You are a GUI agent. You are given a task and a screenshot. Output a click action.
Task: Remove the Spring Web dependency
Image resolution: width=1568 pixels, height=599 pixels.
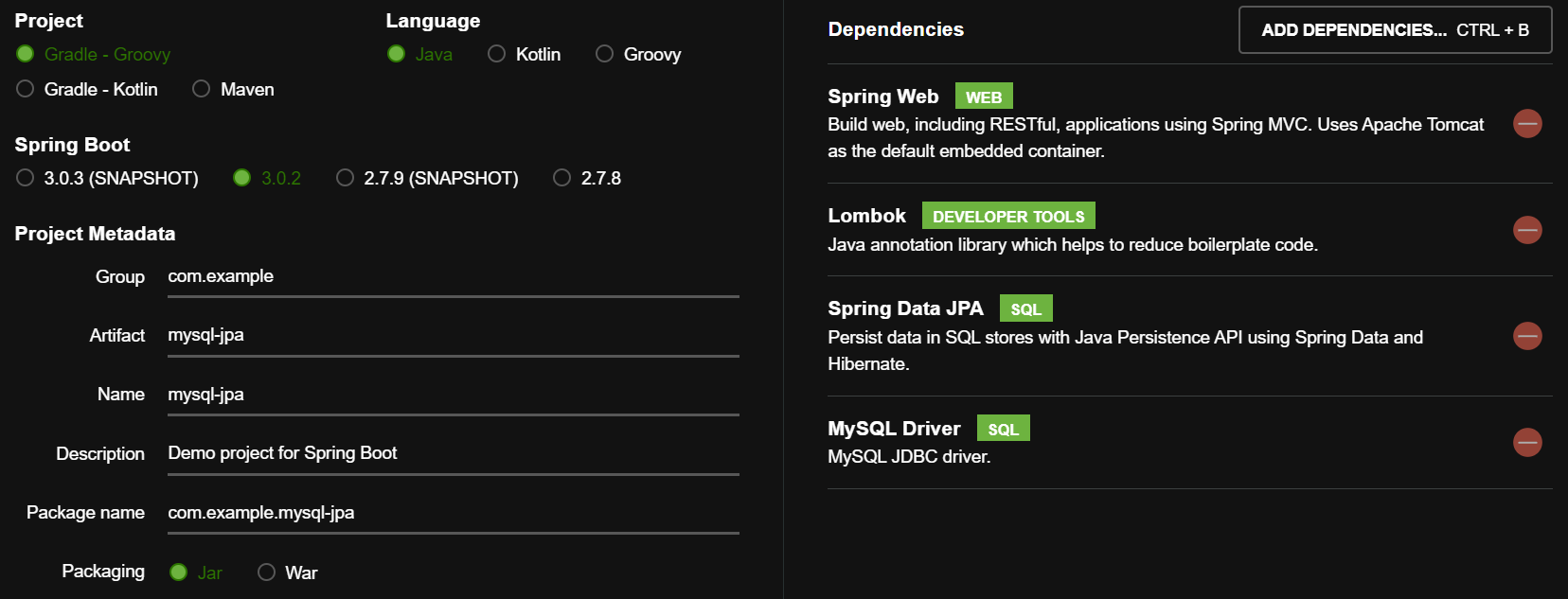(1527, 124)
